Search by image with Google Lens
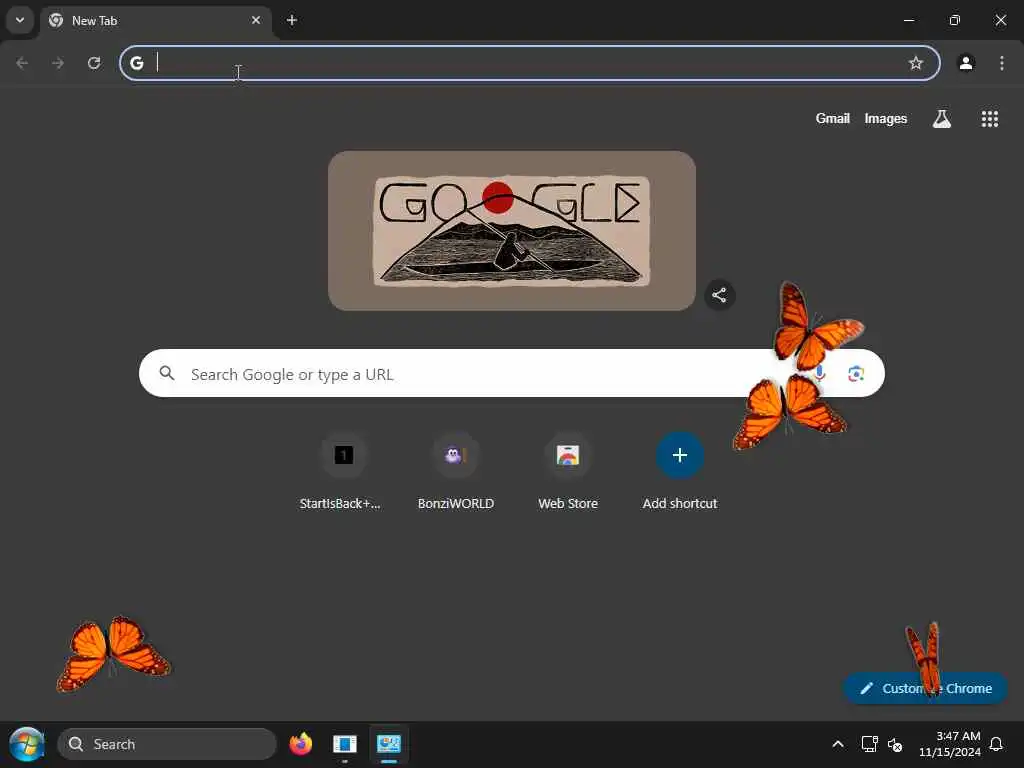Viewport: 1024px width, 768px height. coord(856,373)
